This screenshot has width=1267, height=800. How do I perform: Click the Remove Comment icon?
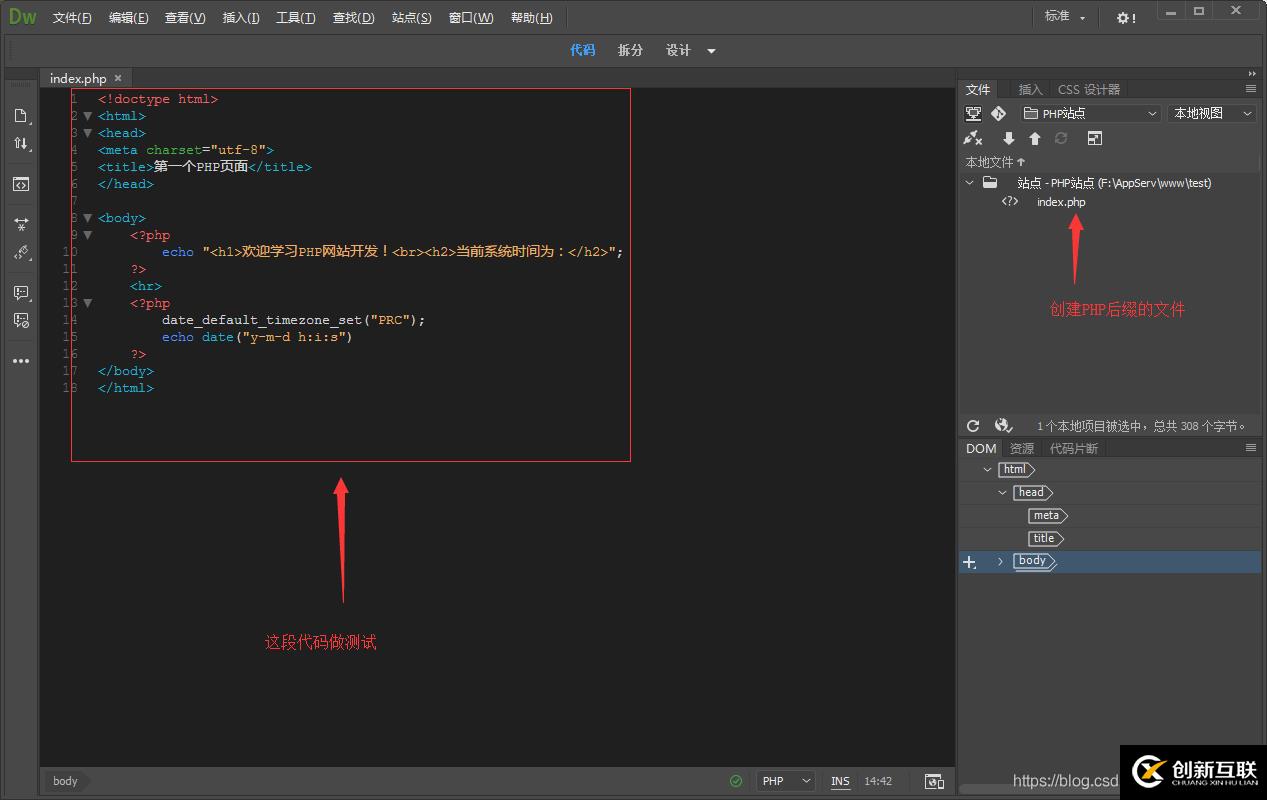click(x=21, y=321)
